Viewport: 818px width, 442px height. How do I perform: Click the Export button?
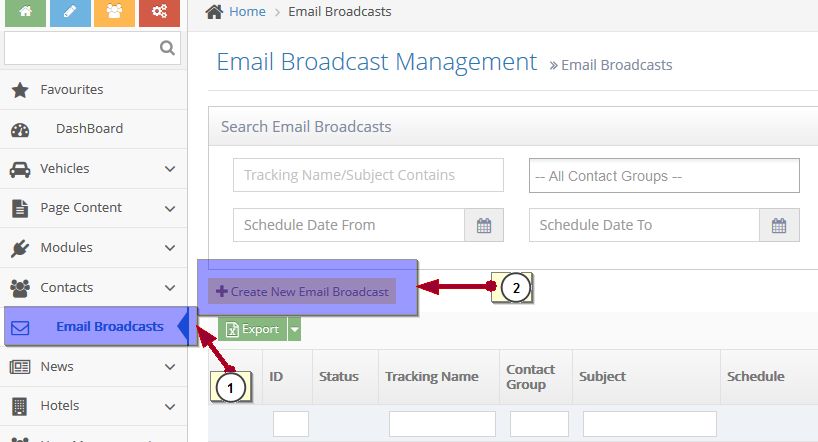click(x=252, y=329)
